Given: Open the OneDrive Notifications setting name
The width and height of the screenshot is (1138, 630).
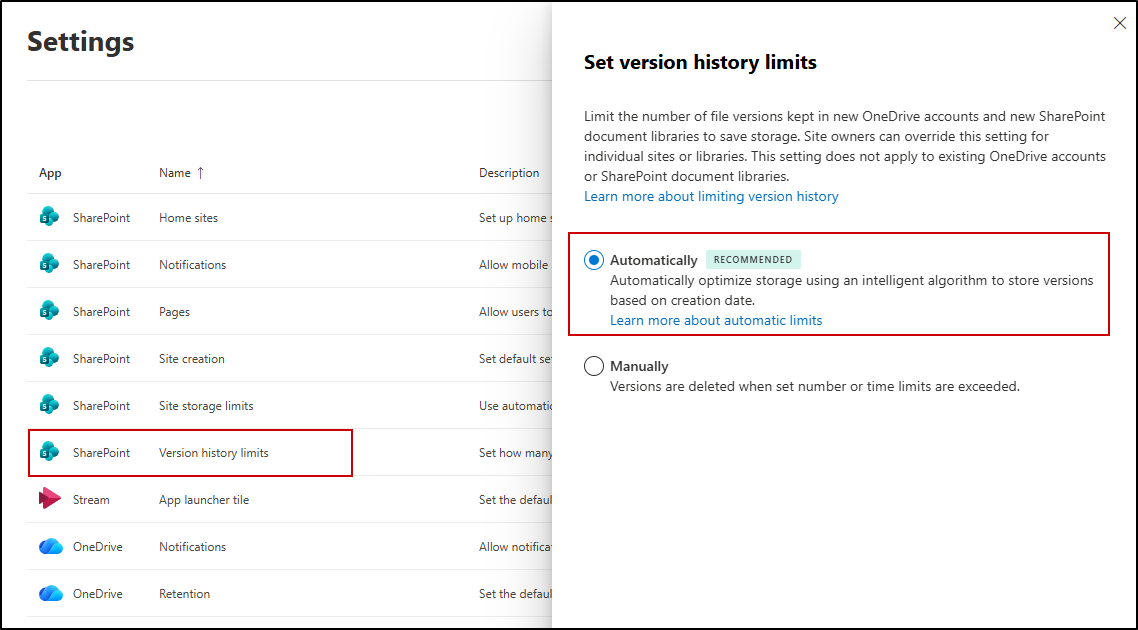Looking at the screenshot, I should coord(192,547).
